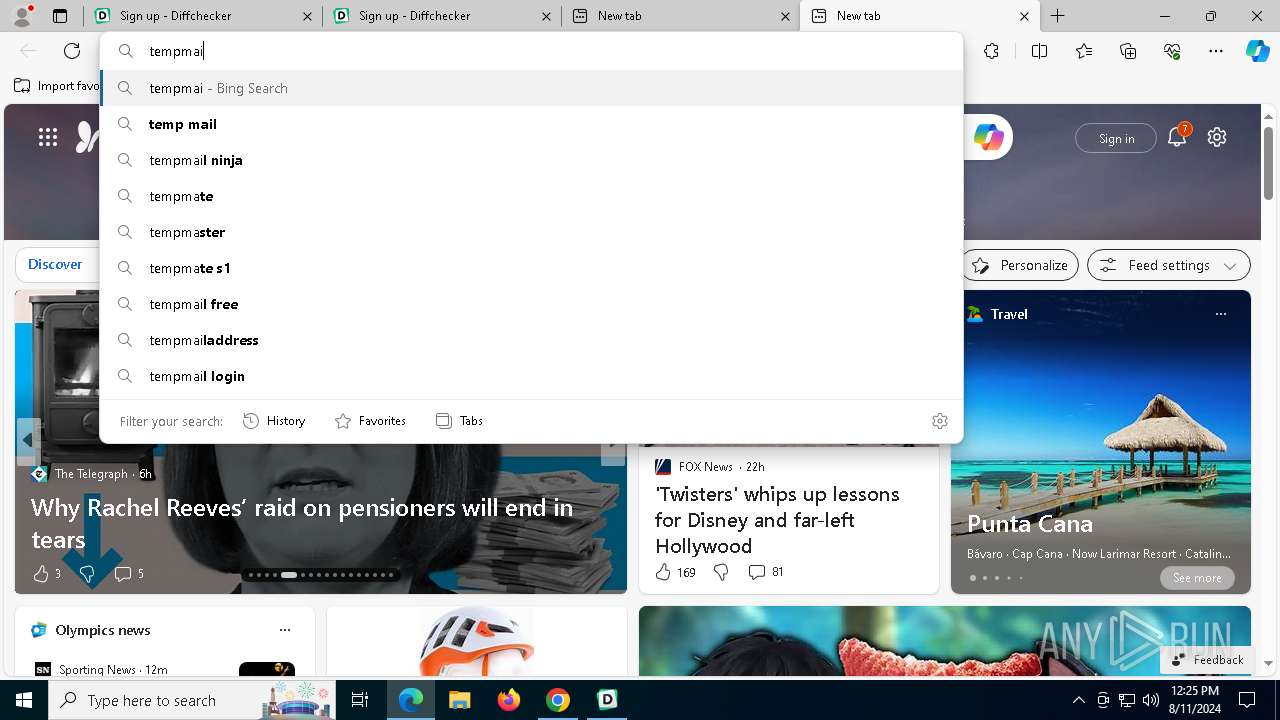Image resolution: width=1280 pixels, height=720 pixels.
Task: Open Favorites star toolbar icon
Action: (x=1084, y=51)
